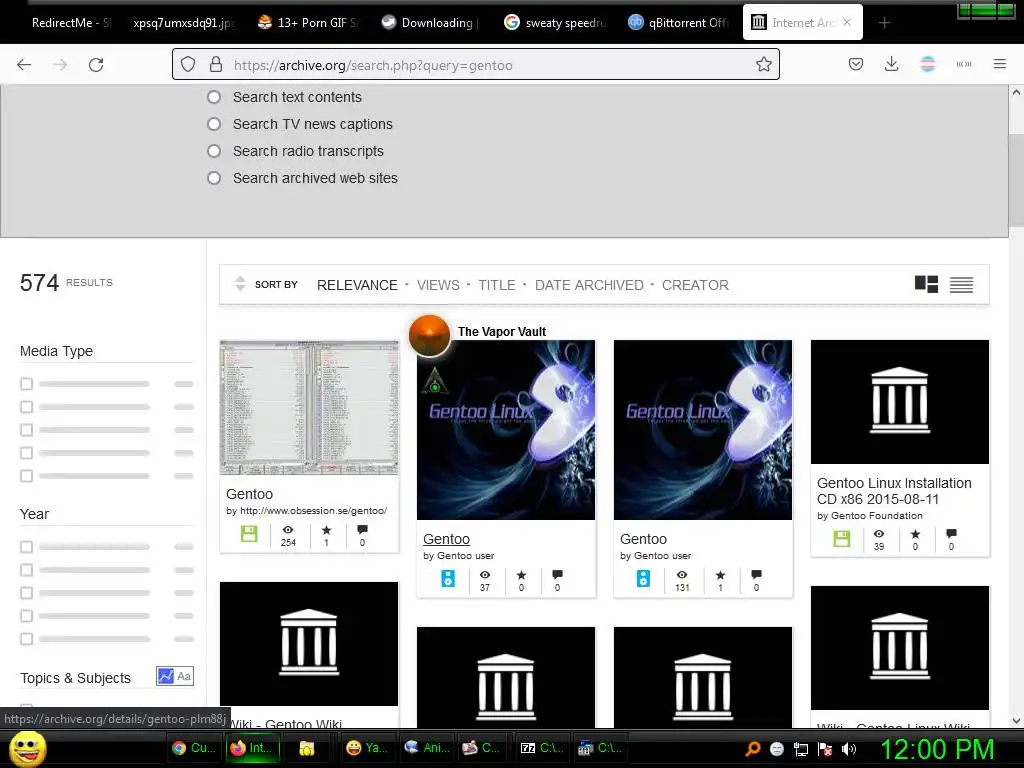Image resolution: width=1024 pixels, height=768 pixels.
Task: Toggle sort direction arrows
Action: point(240,283)
